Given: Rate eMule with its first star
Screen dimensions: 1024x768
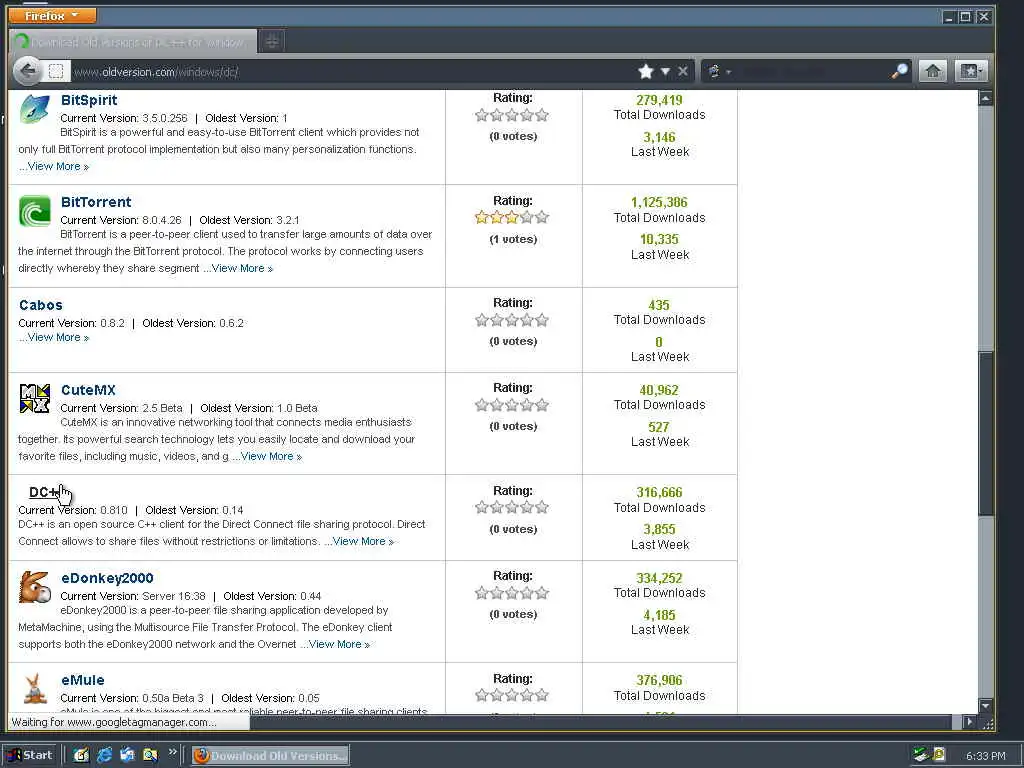Looking at the screenshot, I should point(482,695).
